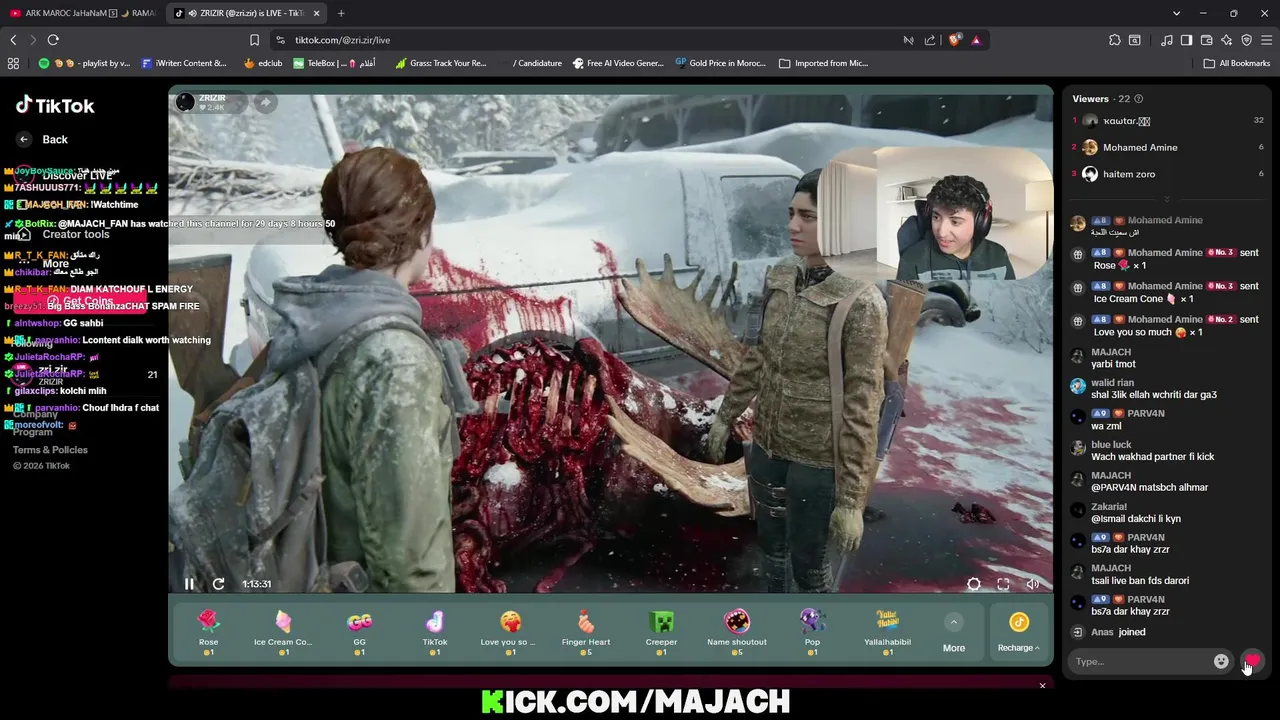Close the ZRIZIR TikTok tab

pos(317,13)
